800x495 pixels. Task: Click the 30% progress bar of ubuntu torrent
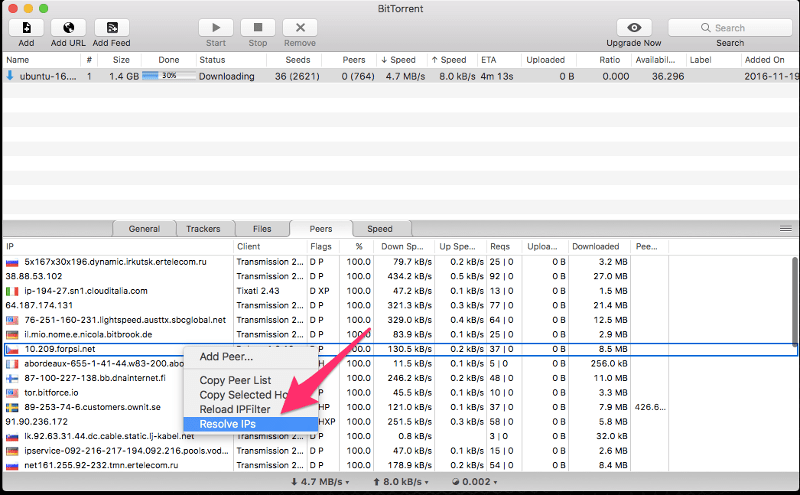pos(168,76)
